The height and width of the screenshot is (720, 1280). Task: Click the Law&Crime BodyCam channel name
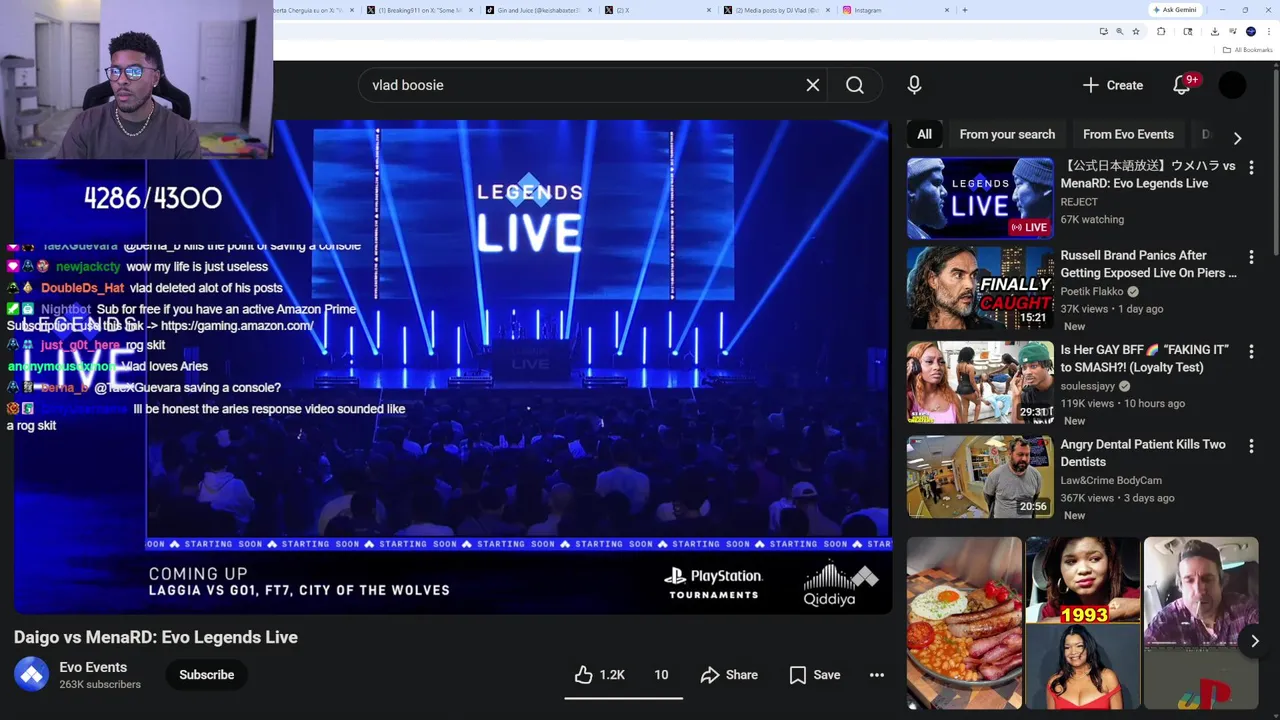coord(1111,480)
